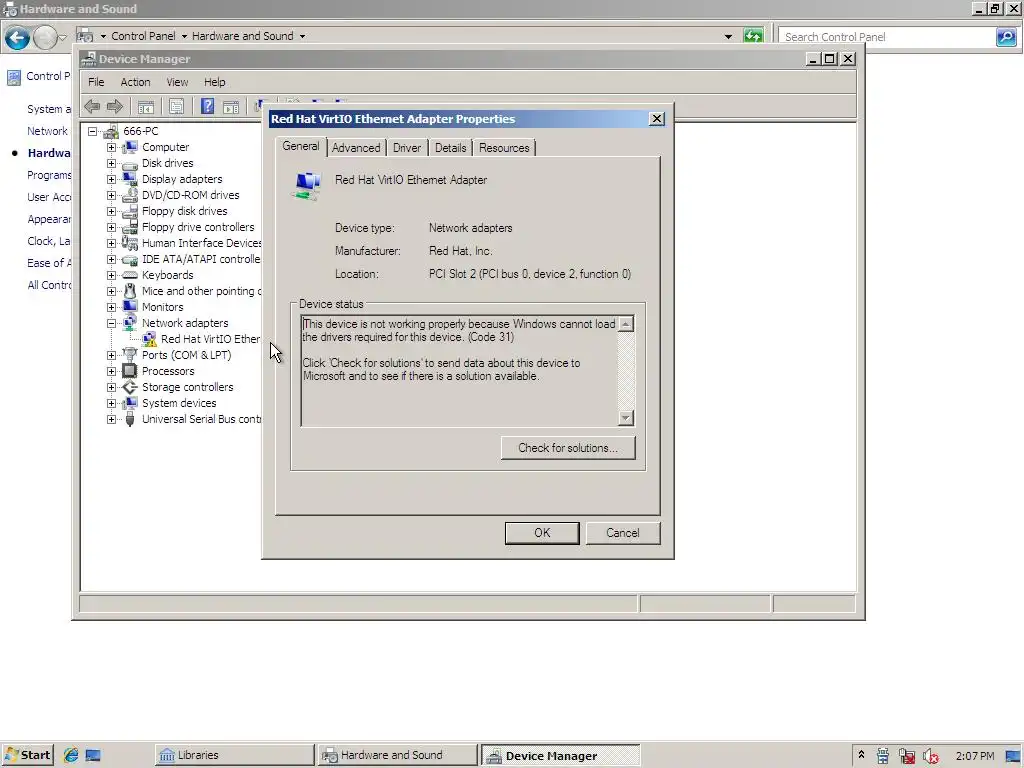The height and width of the screenshot is (768, 1024).
Task: Click the search magnifier icon in Control Panel
Action: pos(1006,37)
